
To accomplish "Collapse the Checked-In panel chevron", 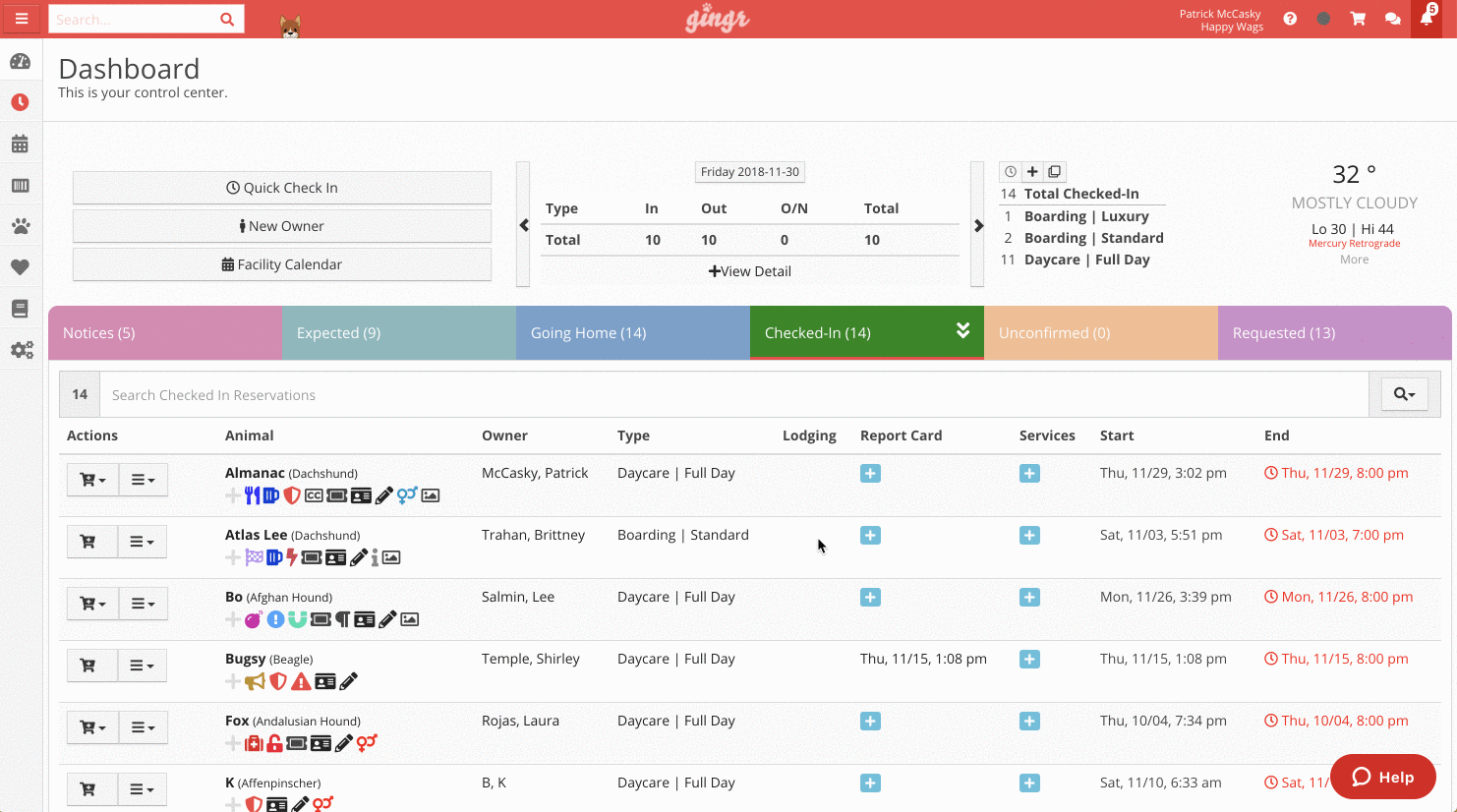I will (962, 331).
